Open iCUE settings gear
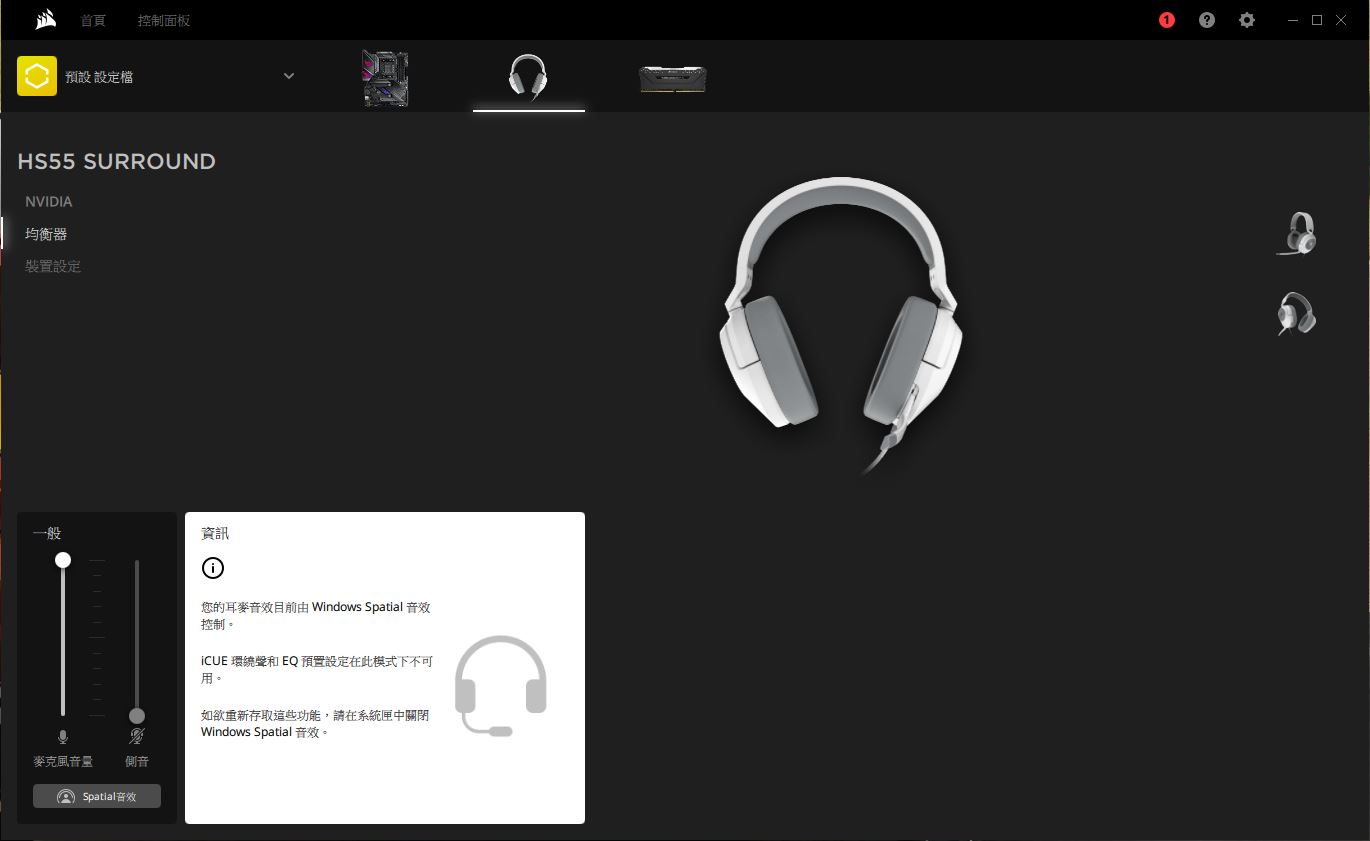The width and height of the screenshot is (1370, 841). pyautogui.click(x=1247, y=20)
